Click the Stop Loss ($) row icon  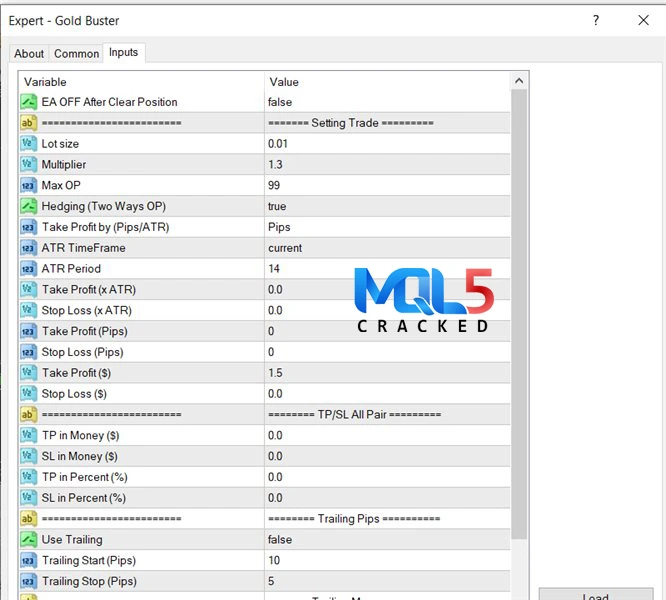tap(28, 394)
